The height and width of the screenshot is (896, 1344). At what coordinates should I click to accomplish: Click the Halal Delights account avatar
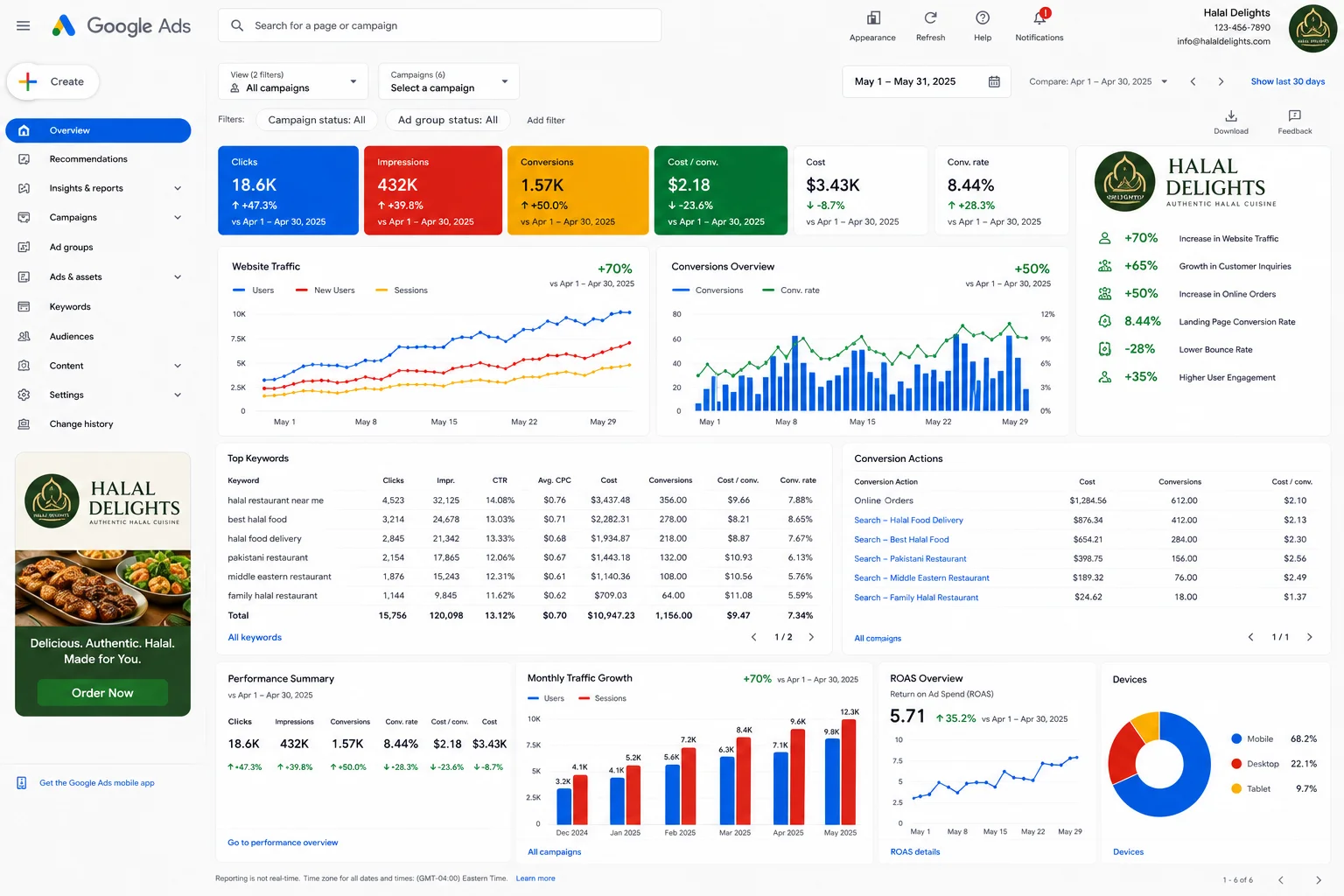coord(1312,29)
